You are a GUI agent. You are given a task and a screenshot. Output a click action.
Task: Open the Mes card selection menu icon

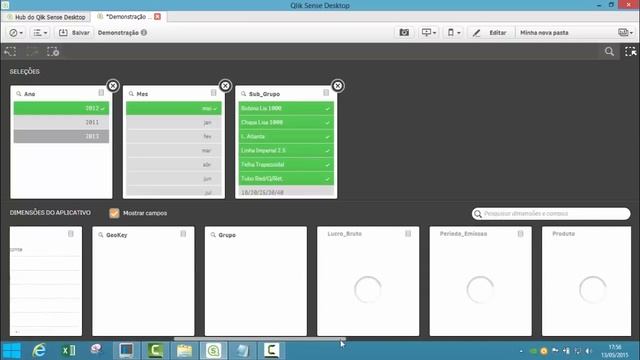click(x=213, y=93)
